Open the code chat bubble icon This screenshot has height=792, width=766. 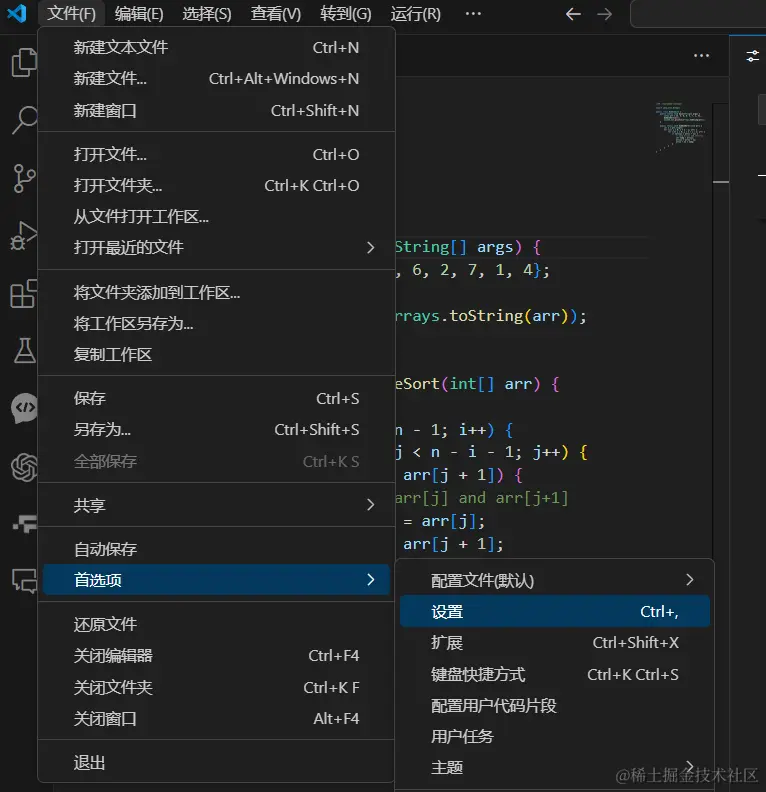tap(24, 408)
